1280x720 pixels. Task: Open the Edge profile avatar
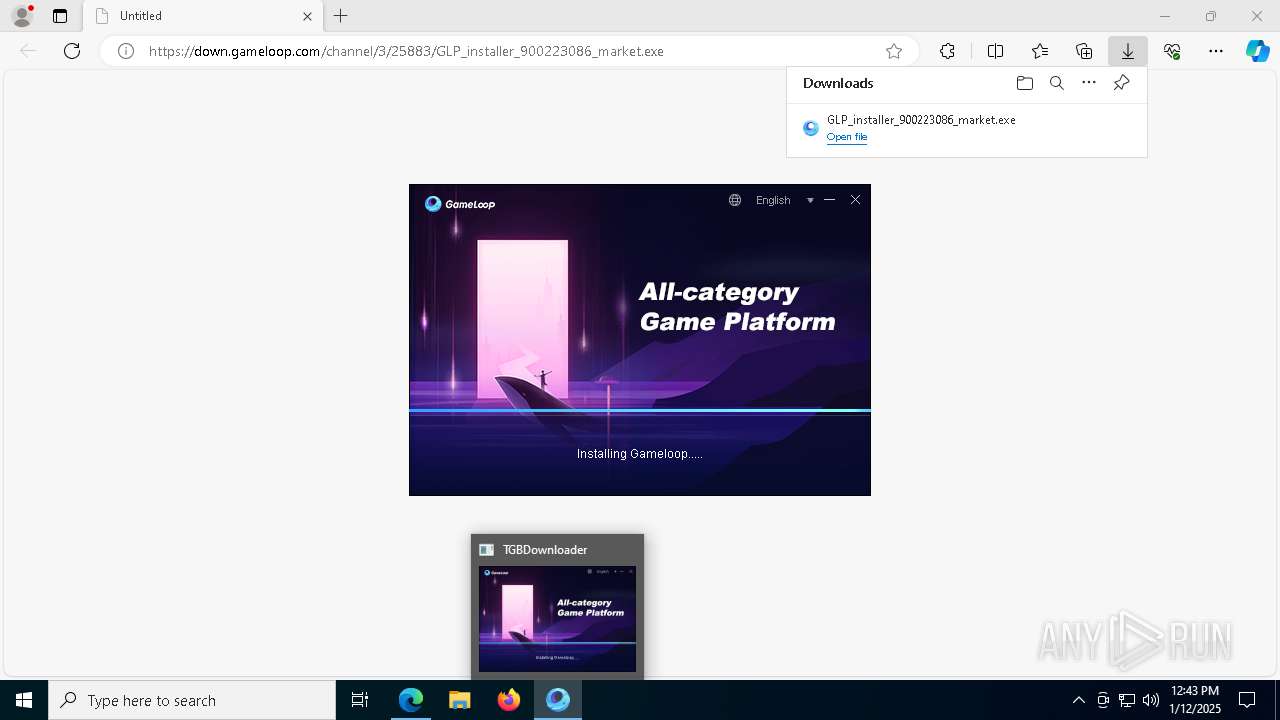(22, 16)
